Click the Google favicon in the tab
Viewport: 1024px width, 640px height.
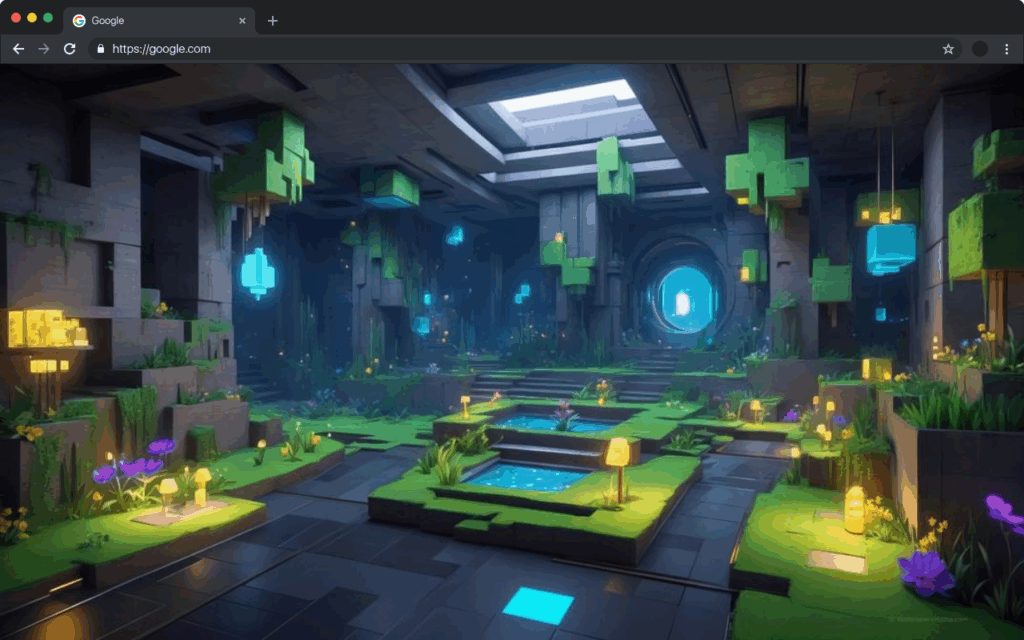[79, 21]
